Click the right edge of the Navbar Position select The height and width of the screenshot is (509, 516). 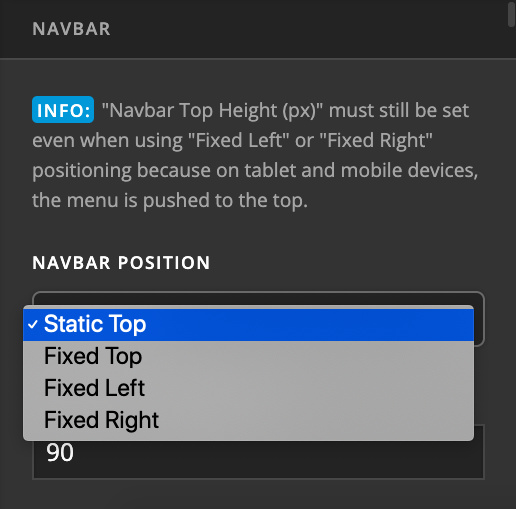[x=479, y=319]
